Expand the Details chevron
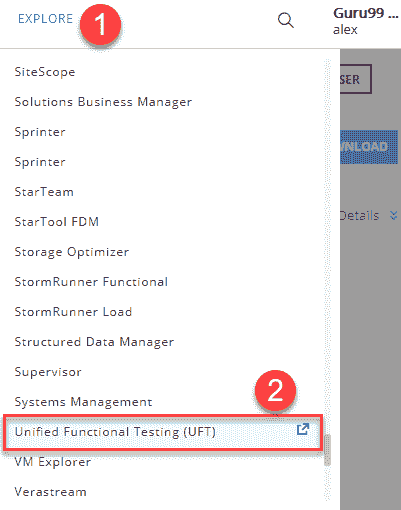 (x=394, y=216)
